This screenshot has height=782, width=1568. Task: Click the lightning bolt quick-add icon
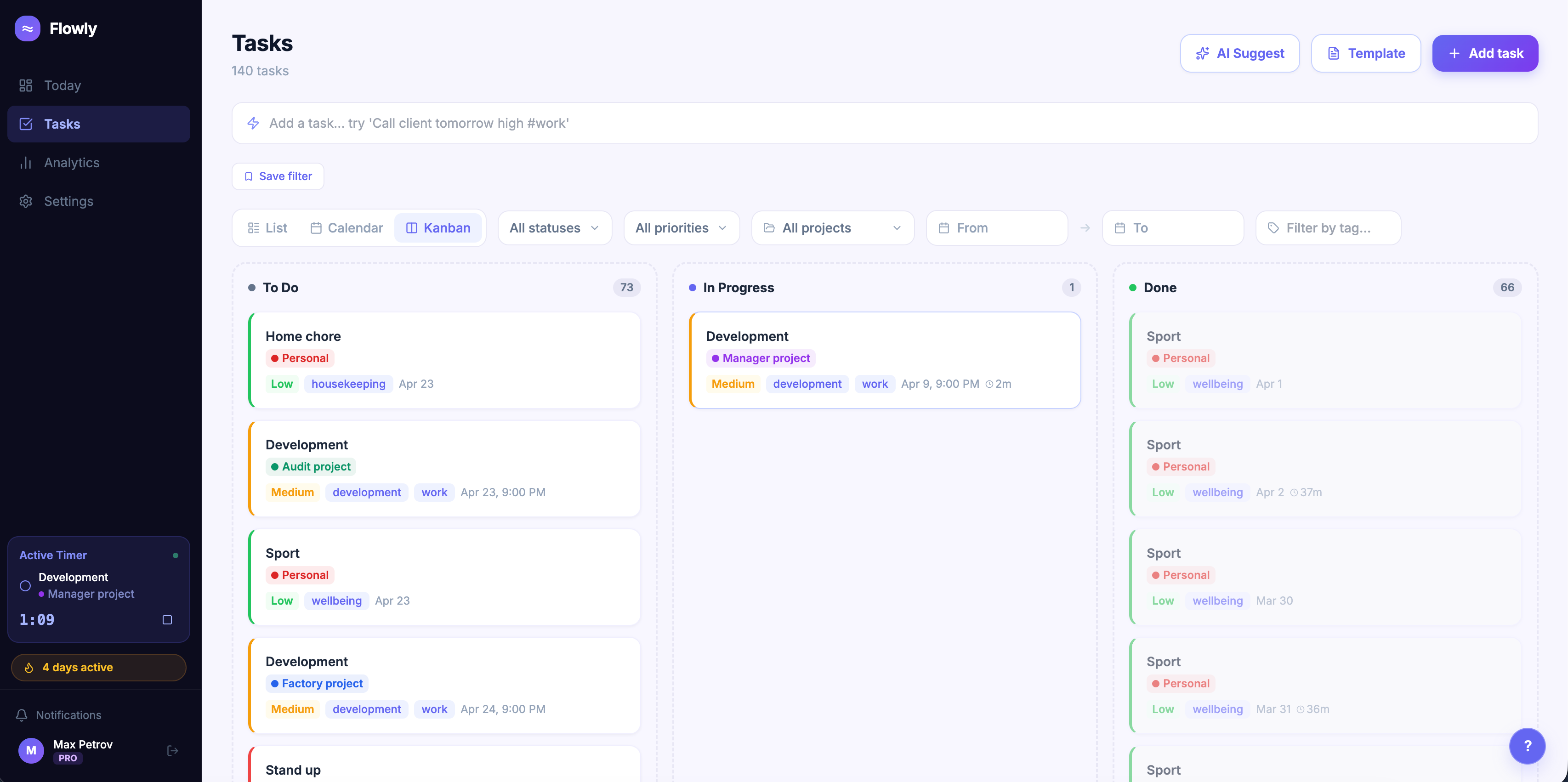point(253,123)
